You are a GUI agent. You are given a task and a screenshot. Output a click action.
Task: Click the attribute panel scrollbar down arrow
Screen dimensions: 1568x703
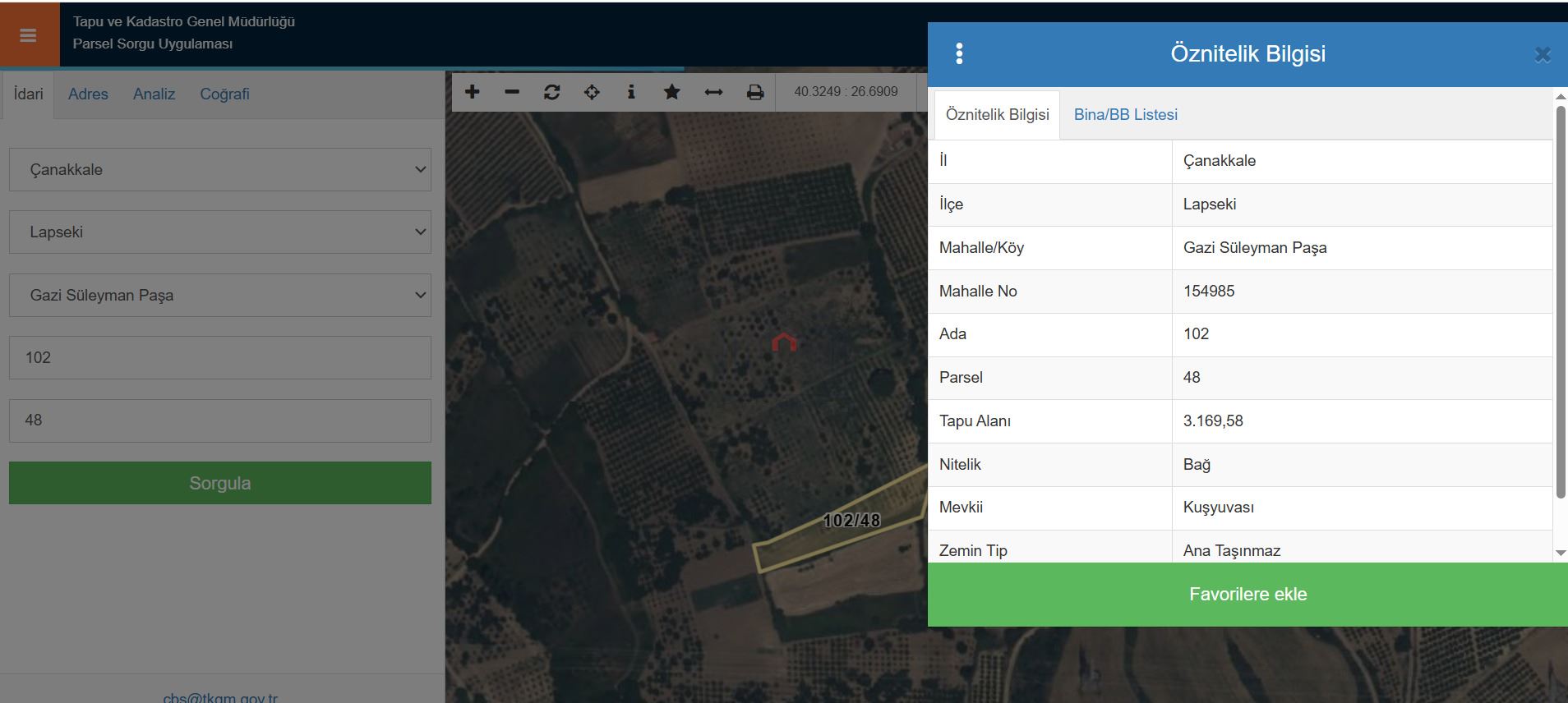coord(1561,554)
